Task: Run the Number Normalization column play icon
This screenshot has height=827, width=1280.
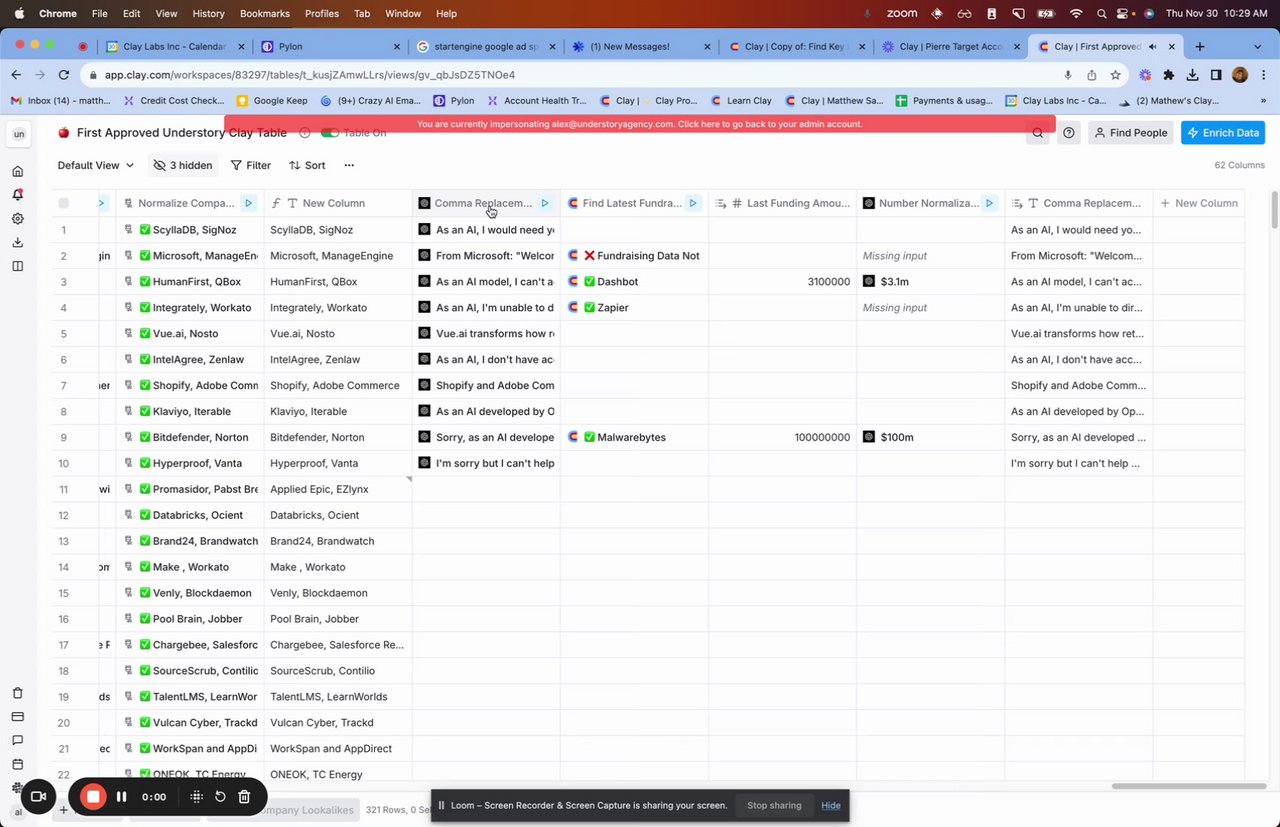Action: (x=989, y=203)
